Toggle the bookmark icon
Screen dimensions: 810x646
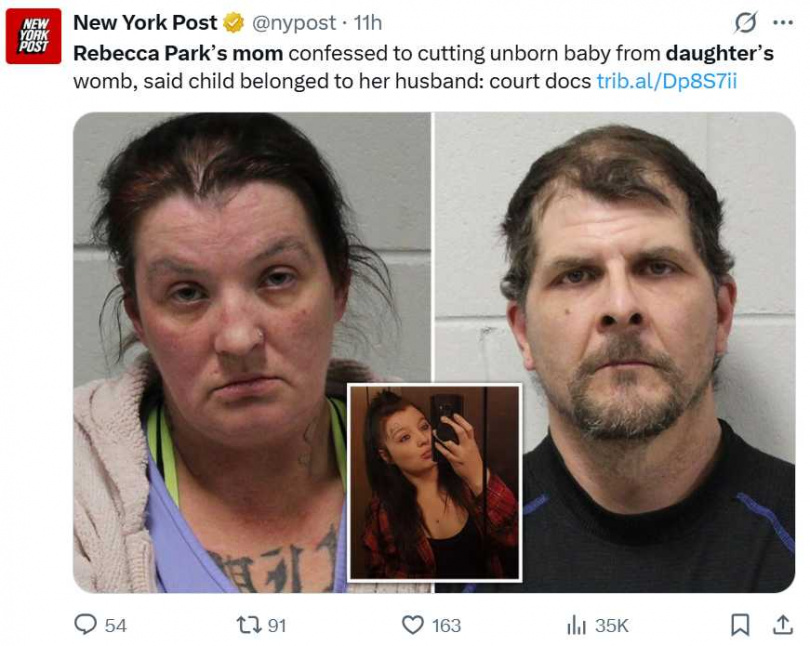(740, 625)
